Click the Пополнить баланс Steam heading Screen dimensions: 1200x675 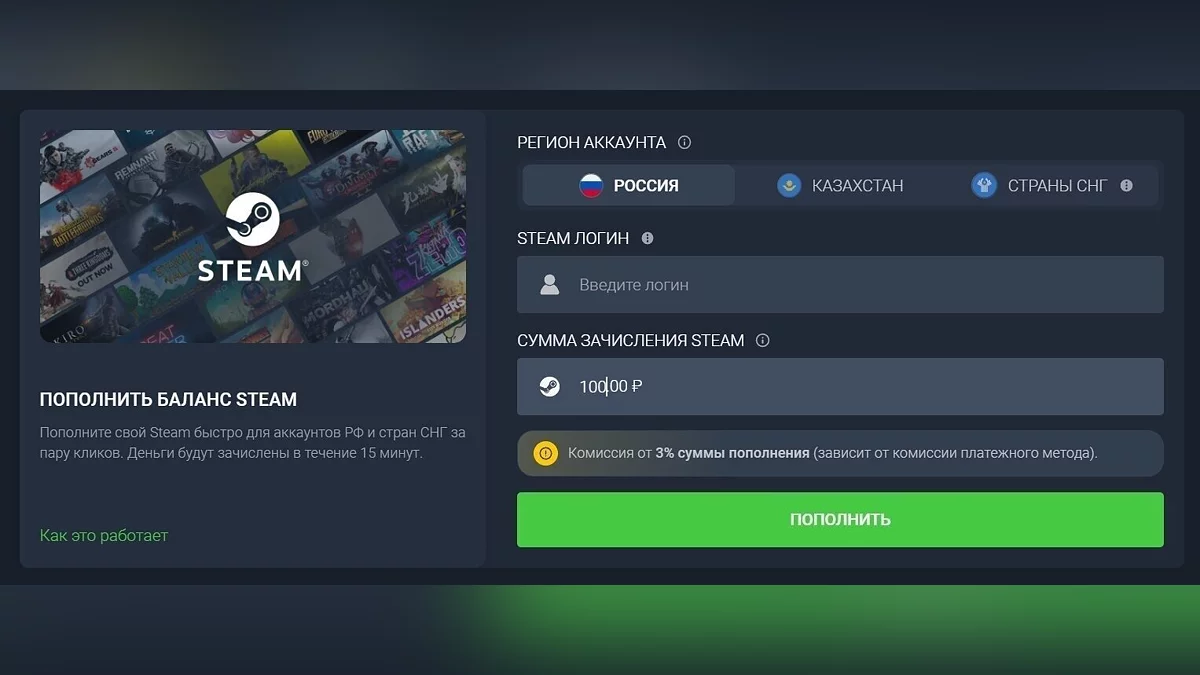(x=168, y=399)
